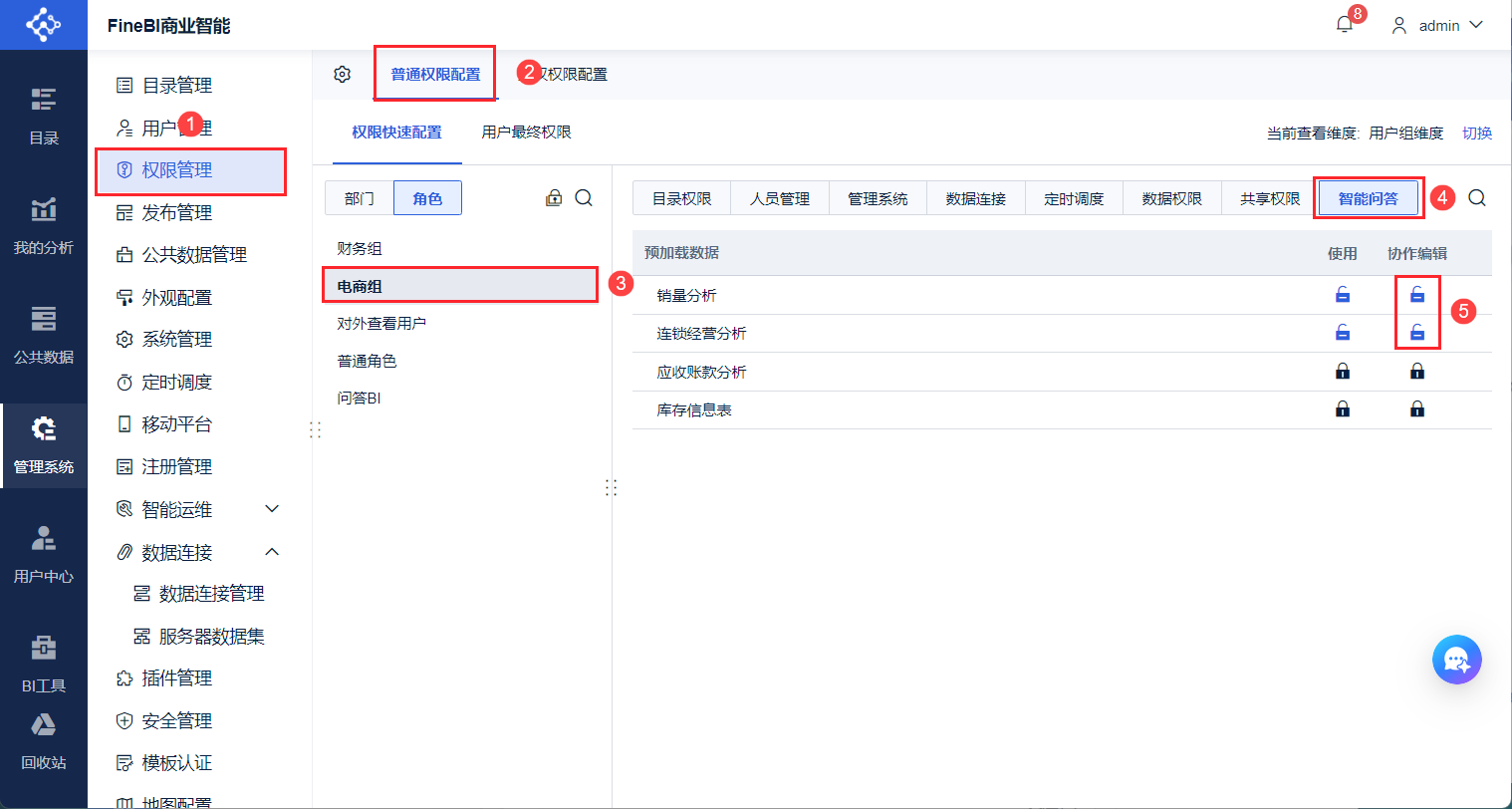Select the 电商组 role
The image size is (1512, 809).
point(461,286)
